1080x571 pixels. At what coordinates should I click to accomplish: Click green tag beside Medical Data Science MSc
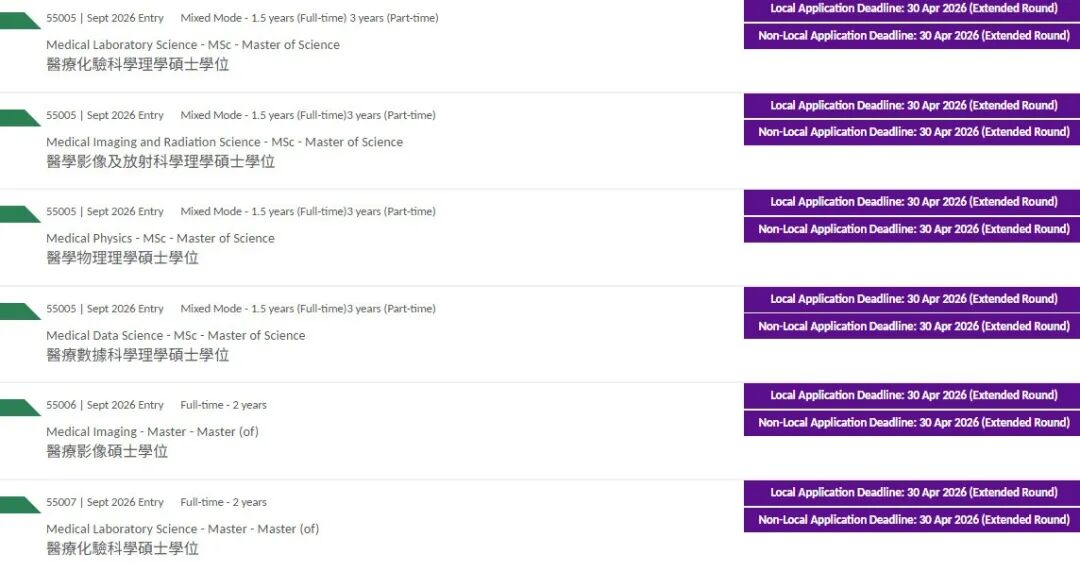click(x=18, y=311)
